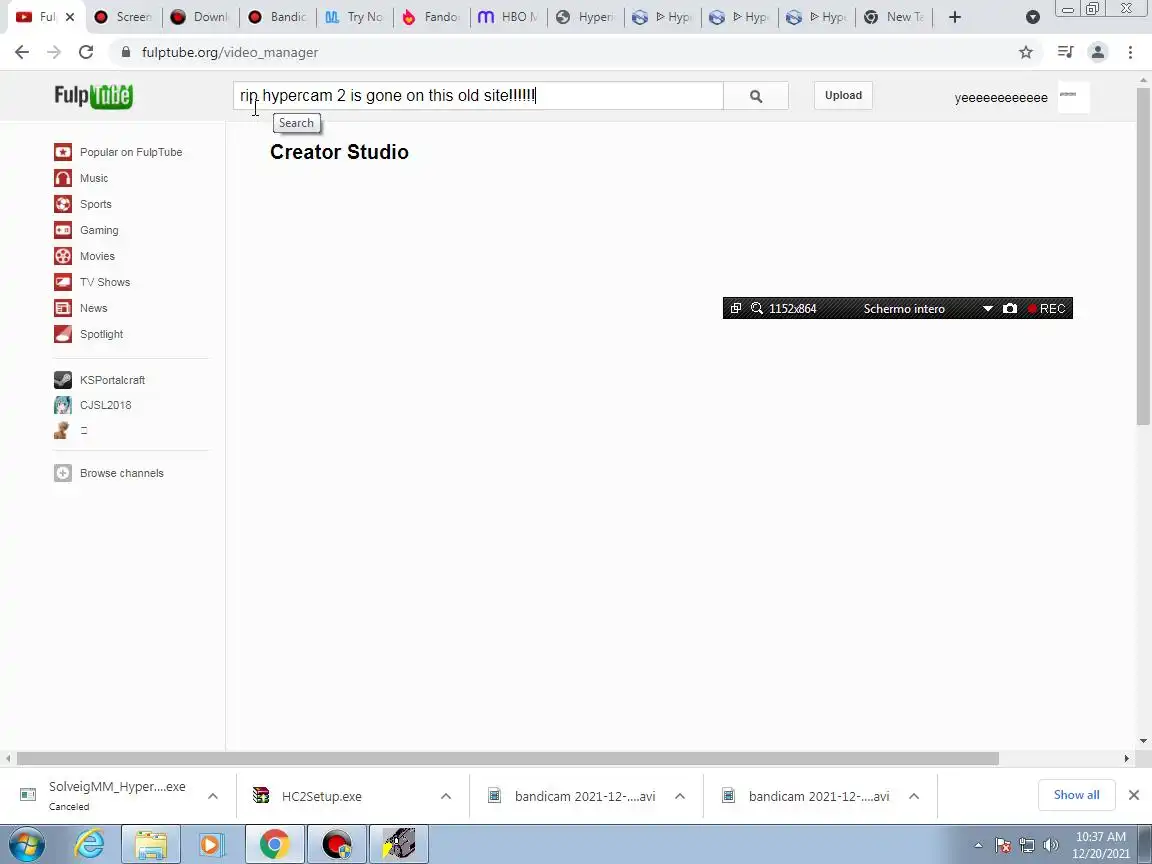Image resolution: width=1152 pixels, height=864 pixels.
Task: Click Bandicam magnifier size icon
Action: click(x=757, y=309)
